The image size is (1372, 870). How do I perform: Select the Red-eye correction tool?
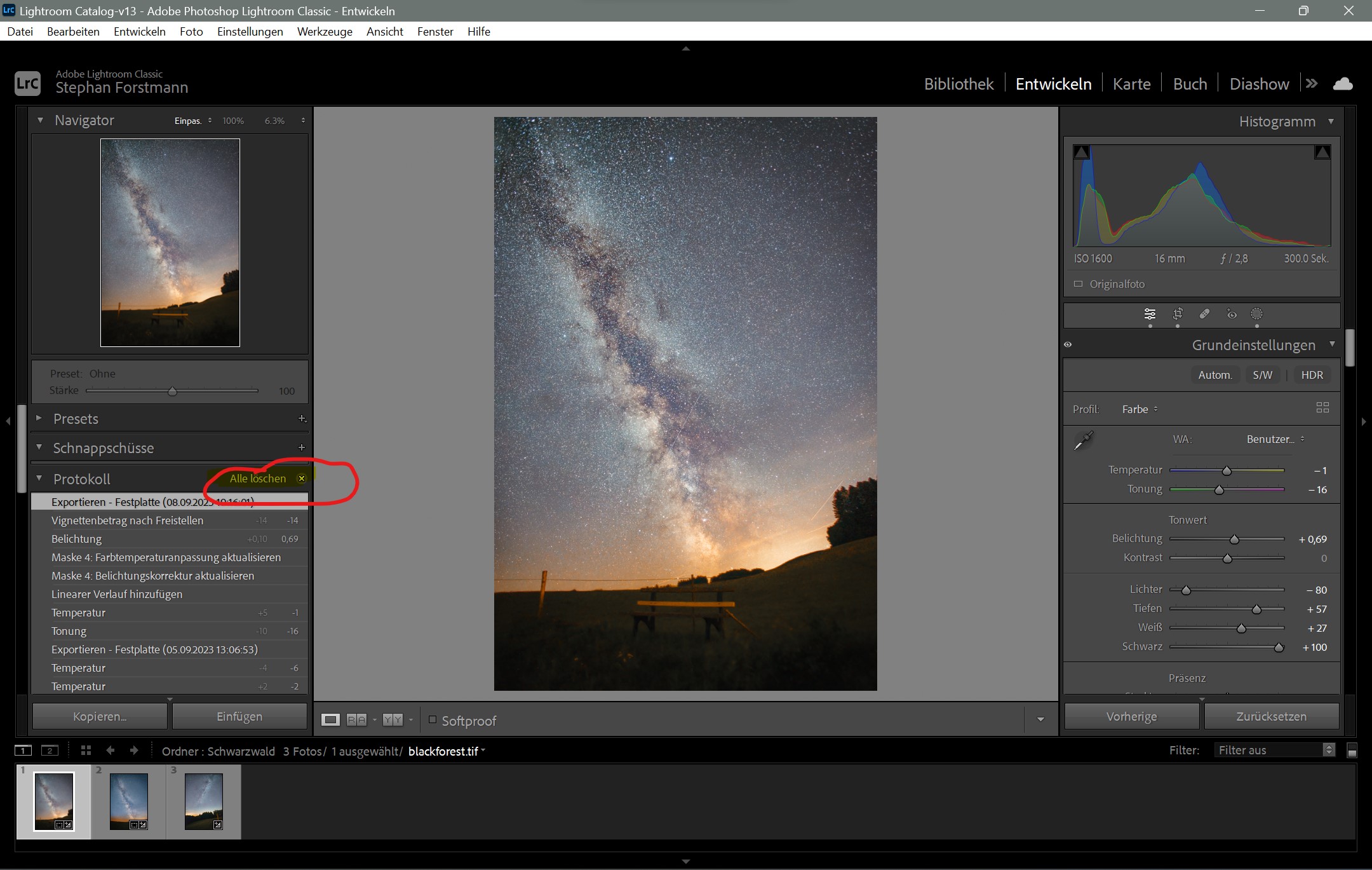(1232, 314)
